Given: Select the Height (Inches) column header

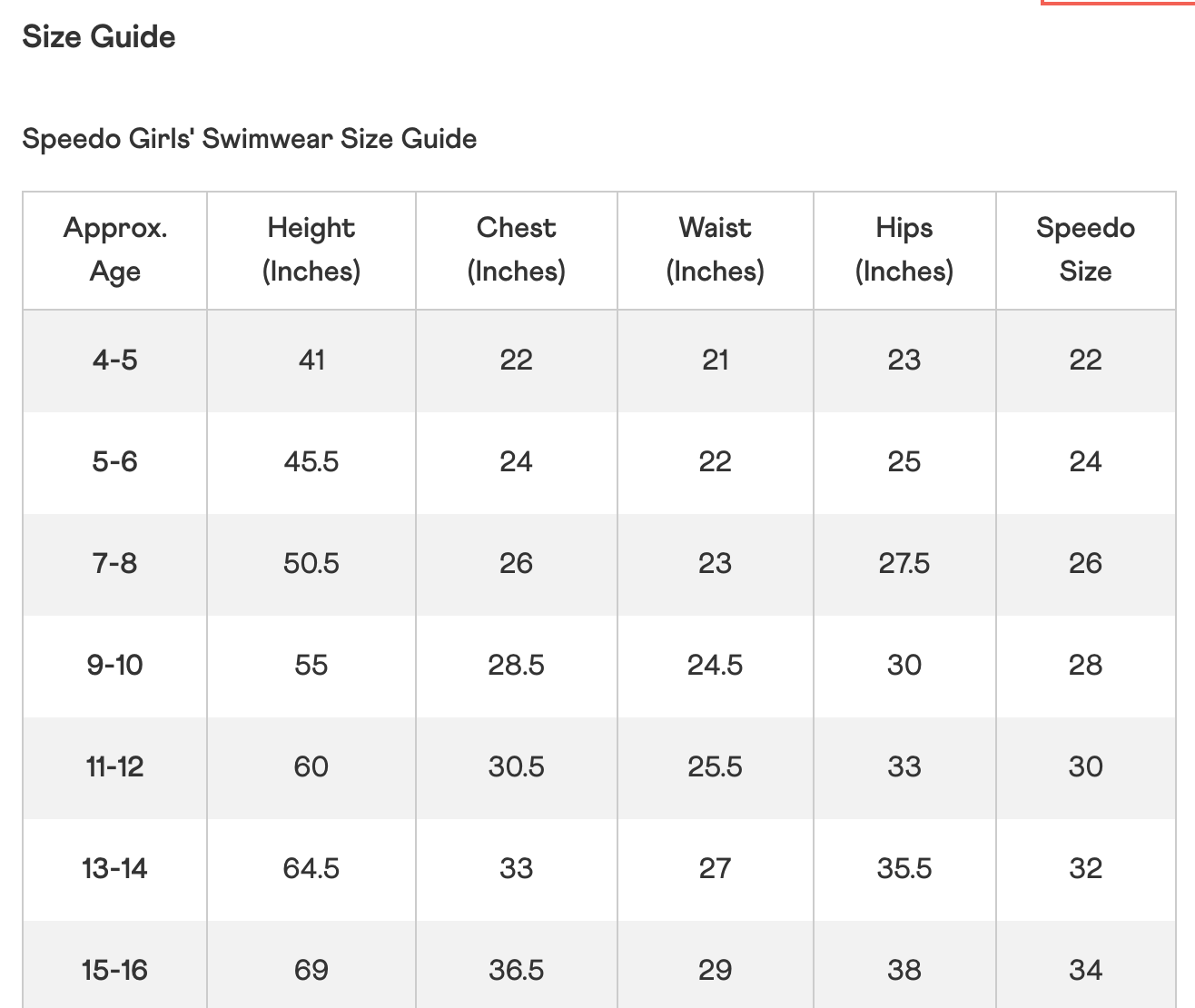Looking at the screenshot, I should (x=311, y=250).
